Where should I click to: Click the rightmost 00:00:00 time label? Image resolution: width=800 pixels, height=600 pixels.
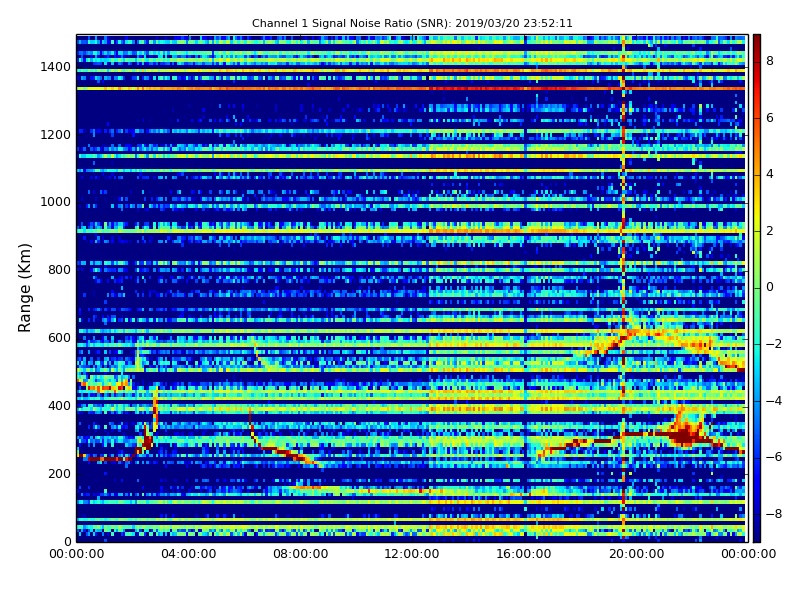pyautogui.click(x=748, y=554)
